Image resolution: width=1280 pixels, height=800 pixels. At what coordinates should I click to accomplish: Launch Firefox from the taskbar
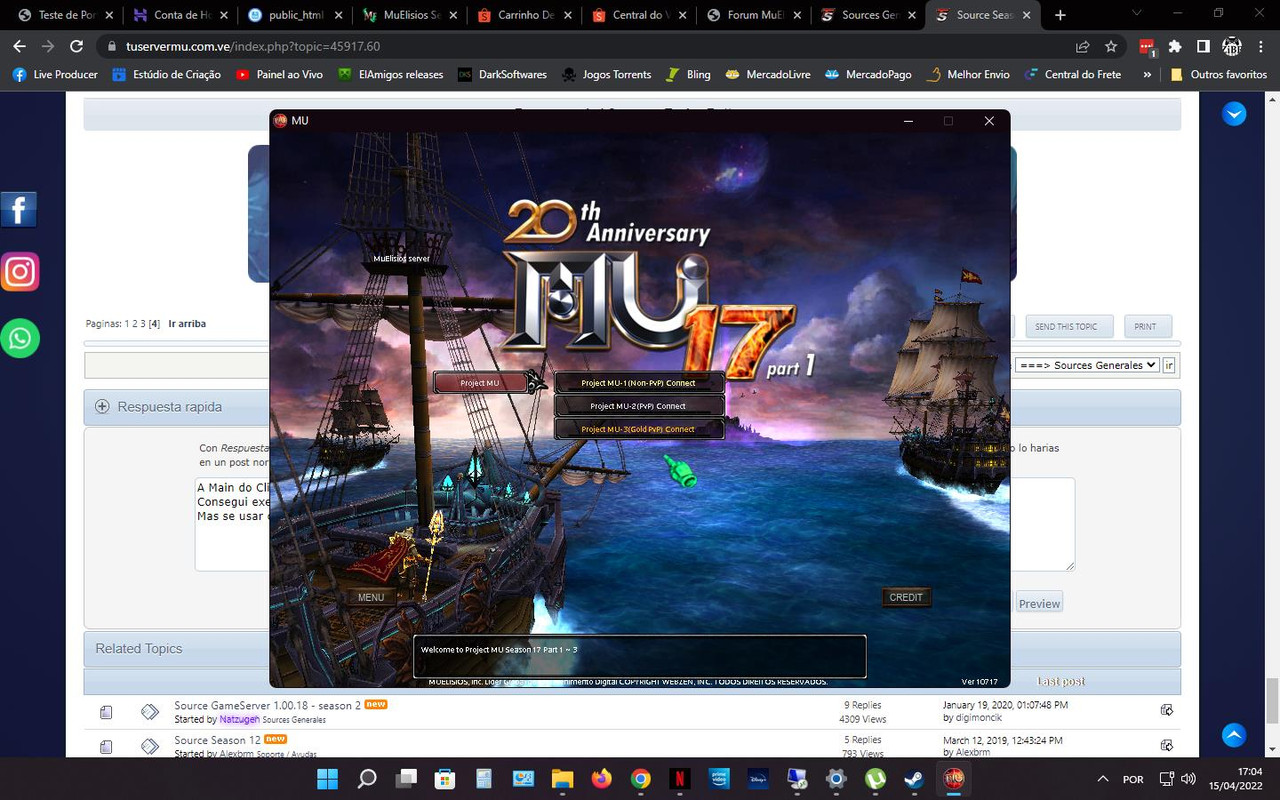tap(601, 778)
